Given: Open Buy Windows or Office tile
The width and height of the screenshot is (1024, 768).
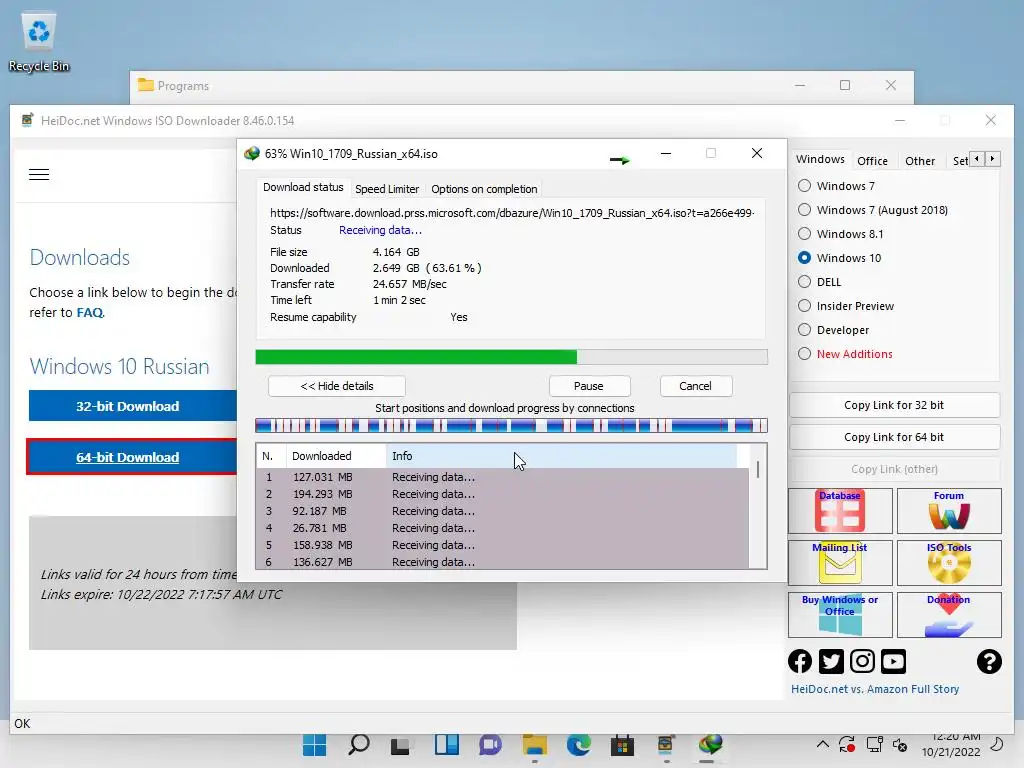Looking at the screenshot, I should click(840, 615).
